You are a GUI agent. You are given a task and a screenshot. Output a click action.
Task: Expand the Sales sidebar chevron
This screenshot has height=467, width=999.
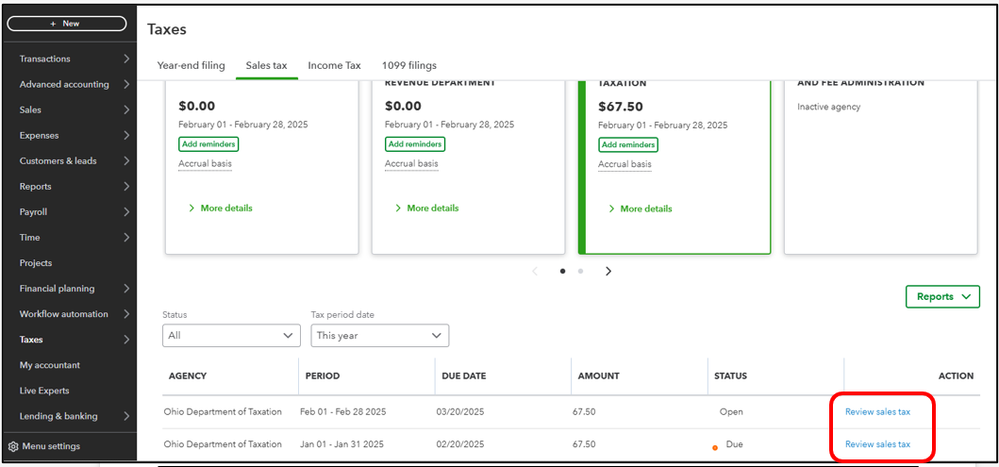click(126, 110)
